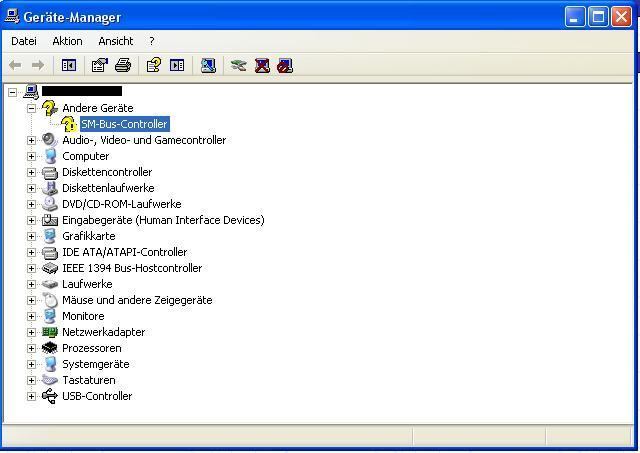
Task: Click the Andere Geräte question-mark icon
Action: [50, 108]
